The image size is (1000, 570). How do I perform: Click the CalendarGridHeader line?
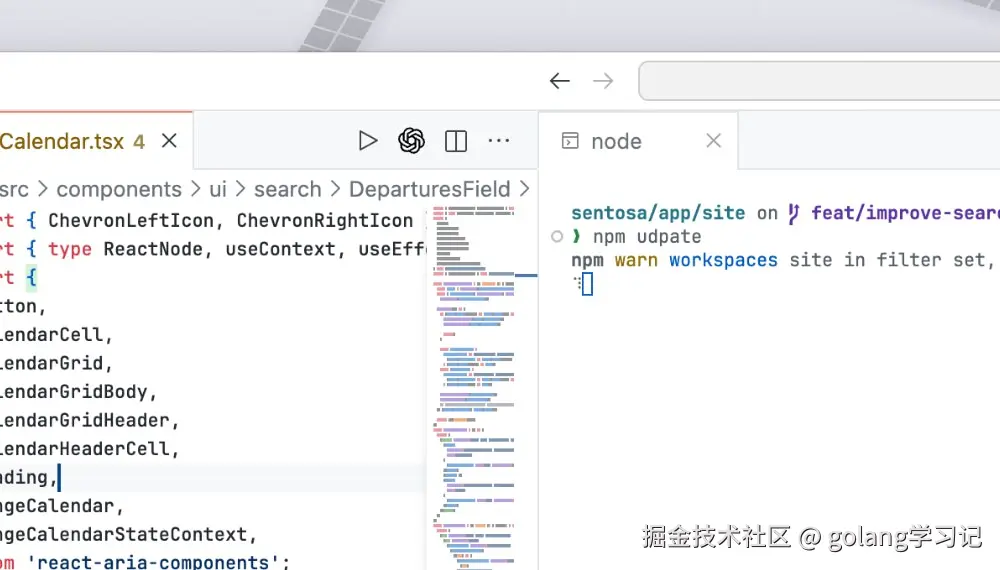click(89, 420)
